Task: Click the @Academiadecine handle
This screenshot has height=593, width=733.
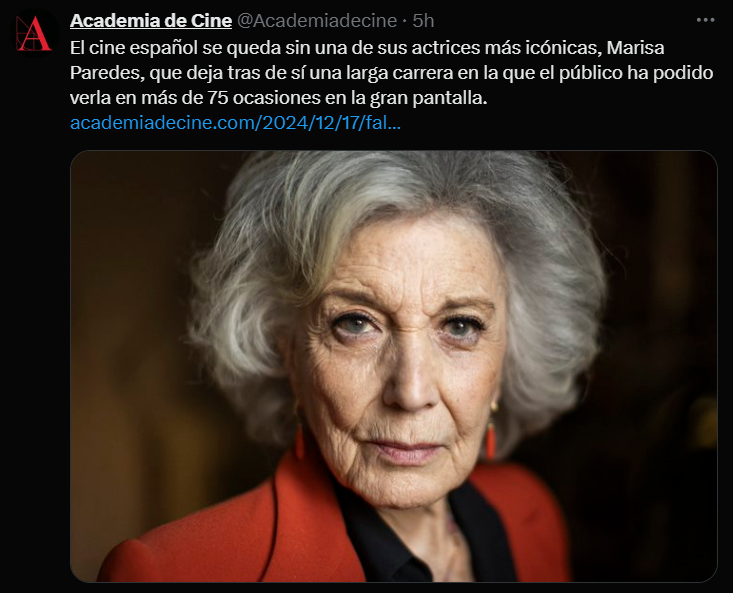Action: pyautogui.click(x=317, y=21)
